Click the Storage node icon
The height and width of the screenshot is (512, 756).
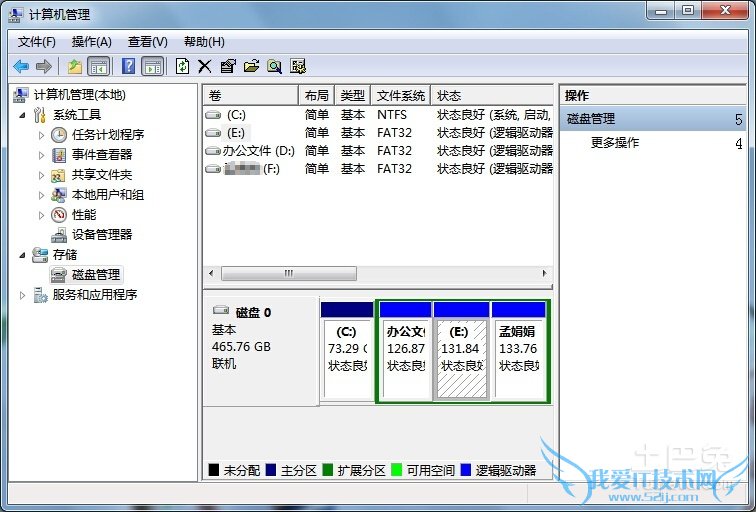[x=40, y=255]
